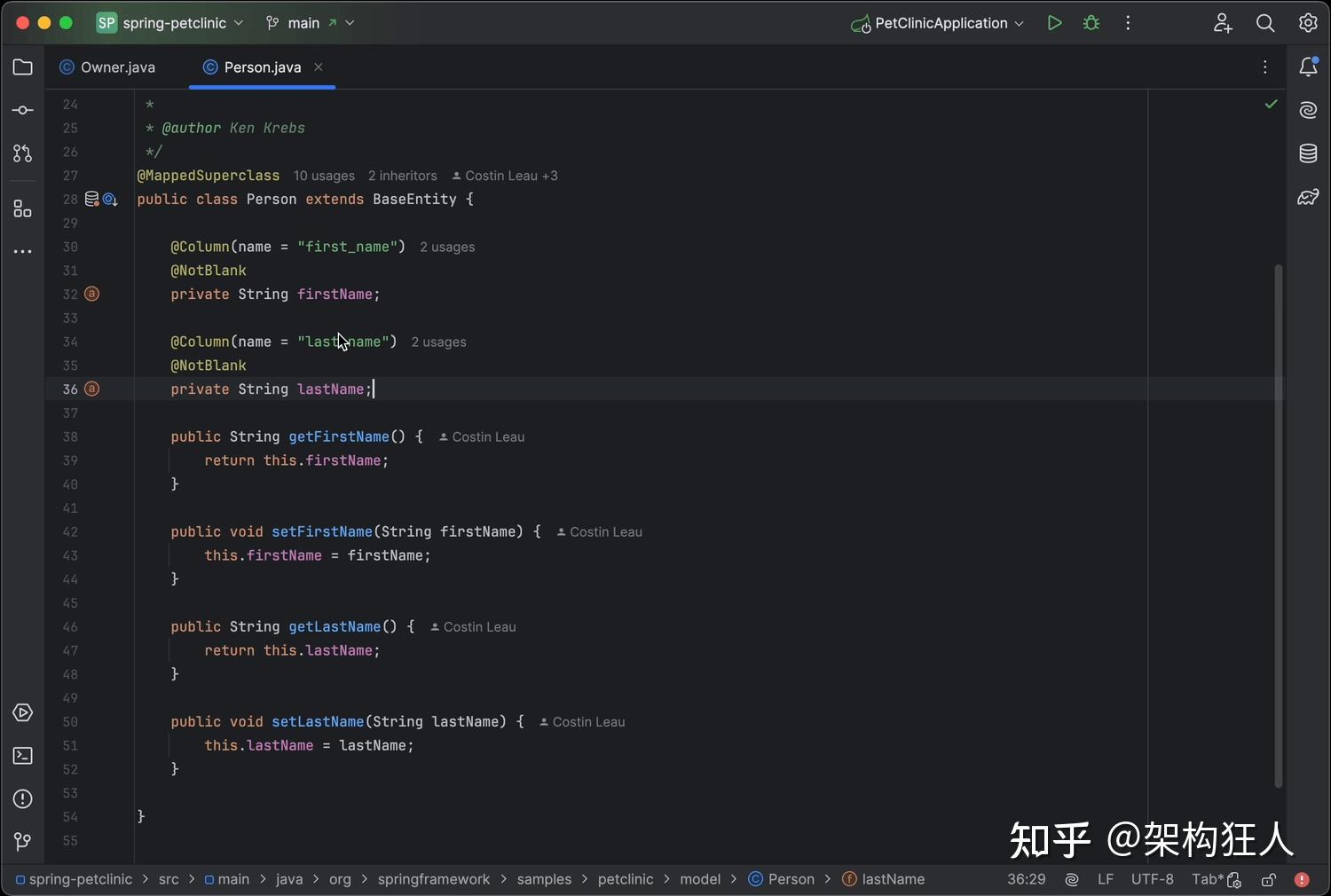
Task: Open the AI Assistant spiral icon
Action: click(1308, 110)
